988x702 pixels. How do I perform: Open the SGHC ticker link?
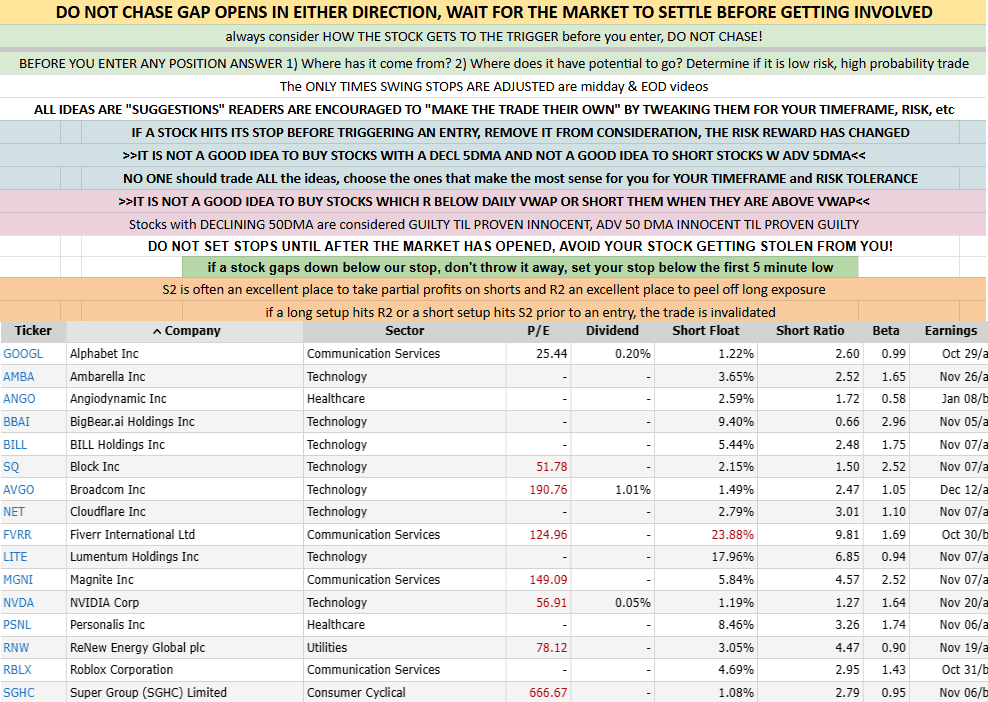tap(19, 692)
